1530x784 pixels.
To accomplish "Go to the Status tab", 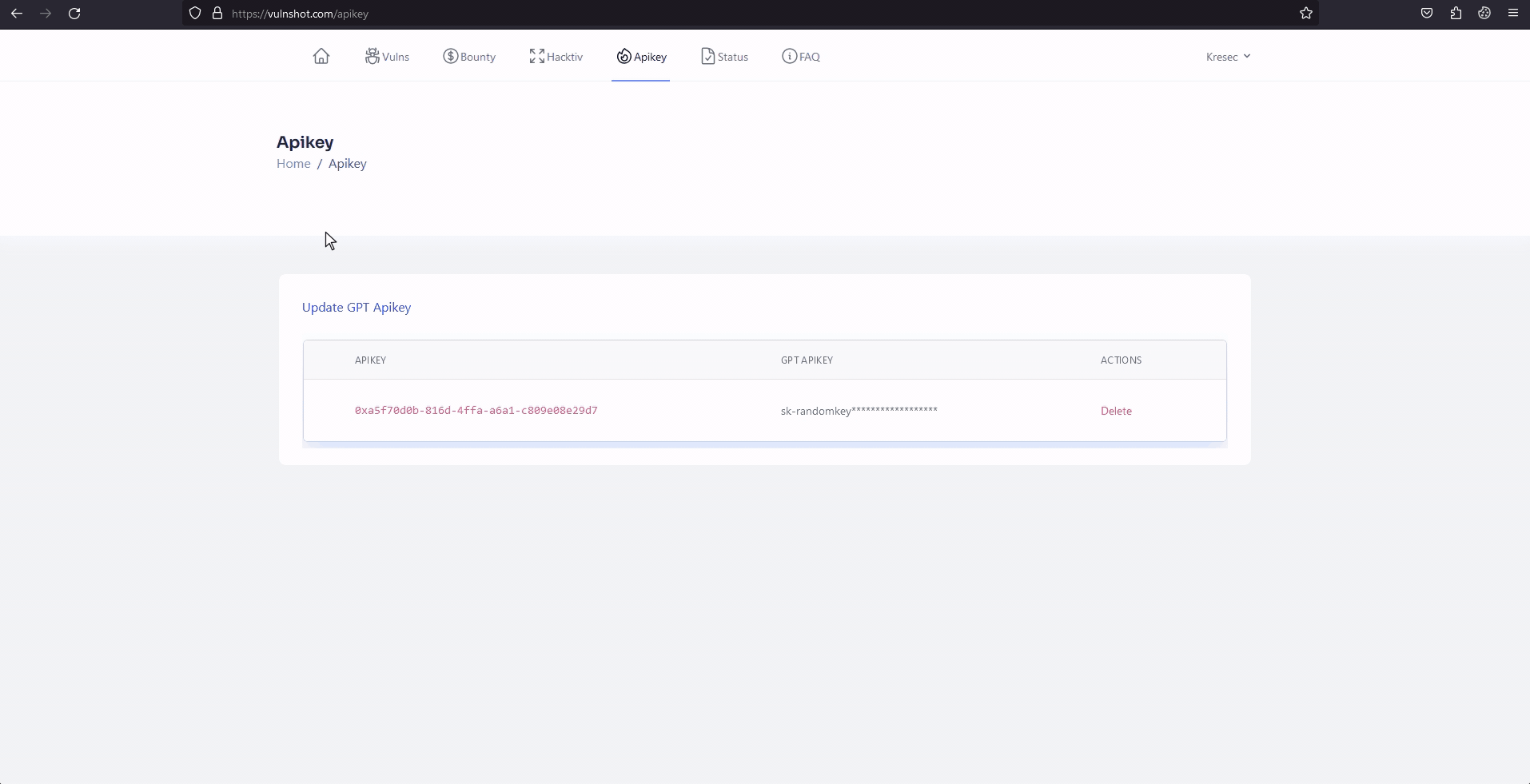I will point(724,57).
